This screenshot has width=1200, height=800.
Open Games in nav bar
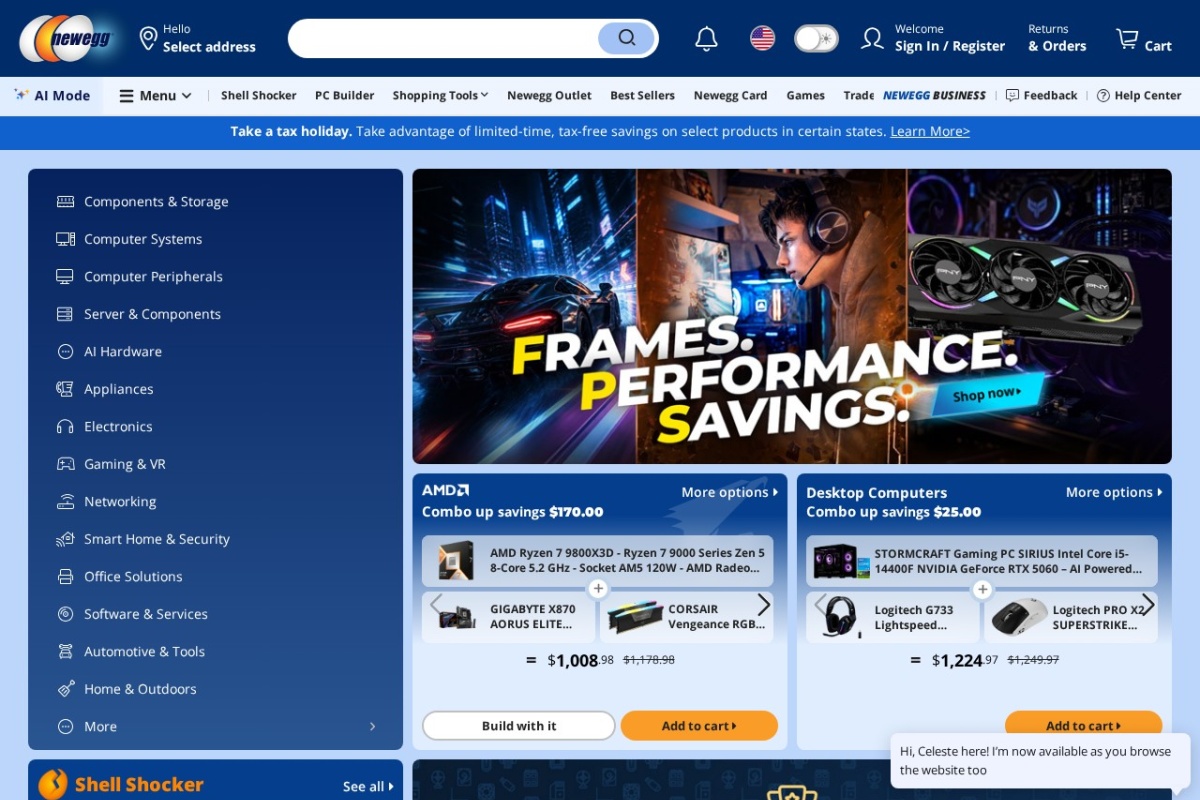click(805, 96)
